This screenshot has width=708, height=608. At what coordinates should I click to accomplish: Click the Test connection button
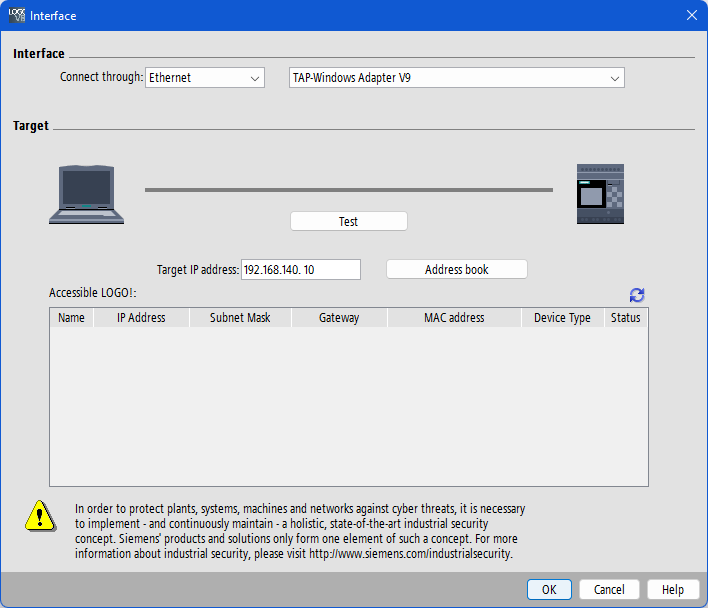(349, 221)
